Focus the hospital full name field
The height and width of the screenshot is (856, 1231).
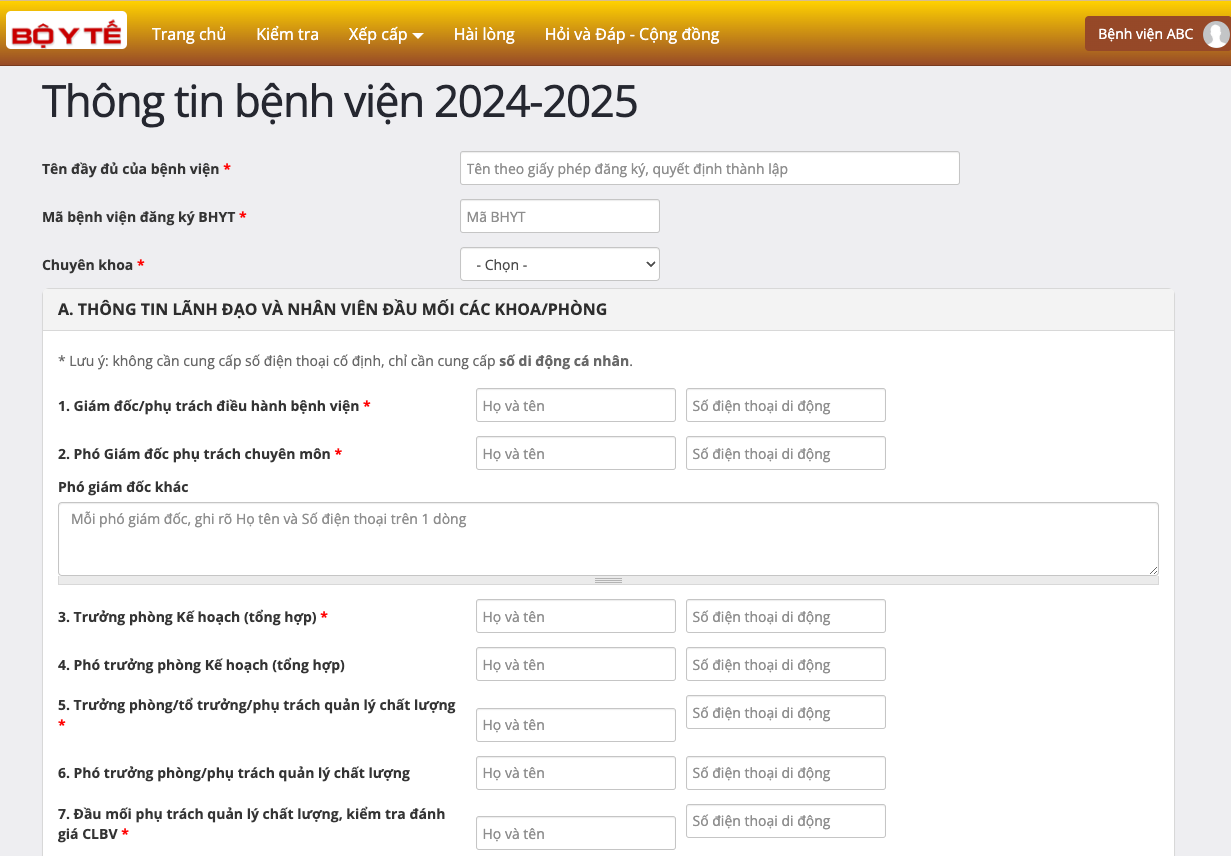709,169
